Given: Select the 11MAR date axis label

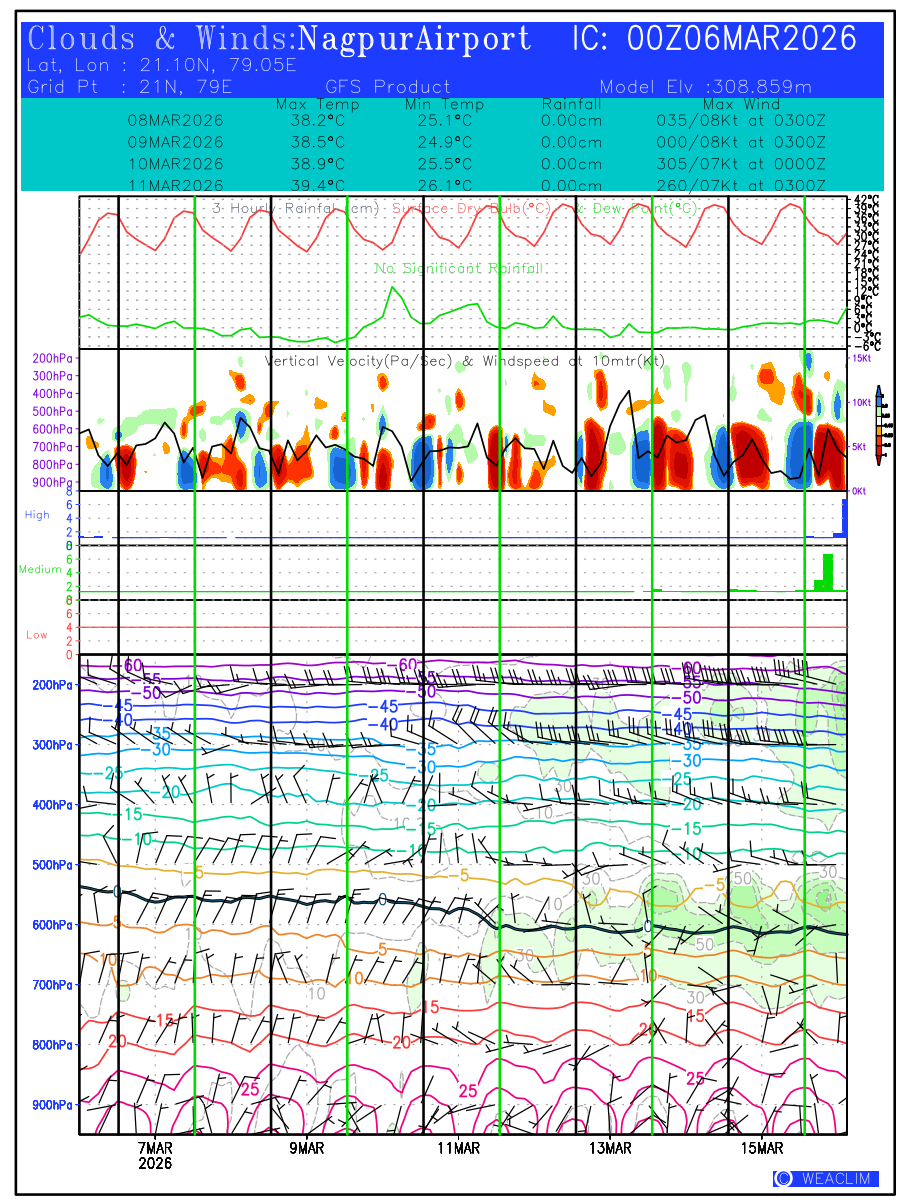Looking at the screenshot, I should (458, 1148).
